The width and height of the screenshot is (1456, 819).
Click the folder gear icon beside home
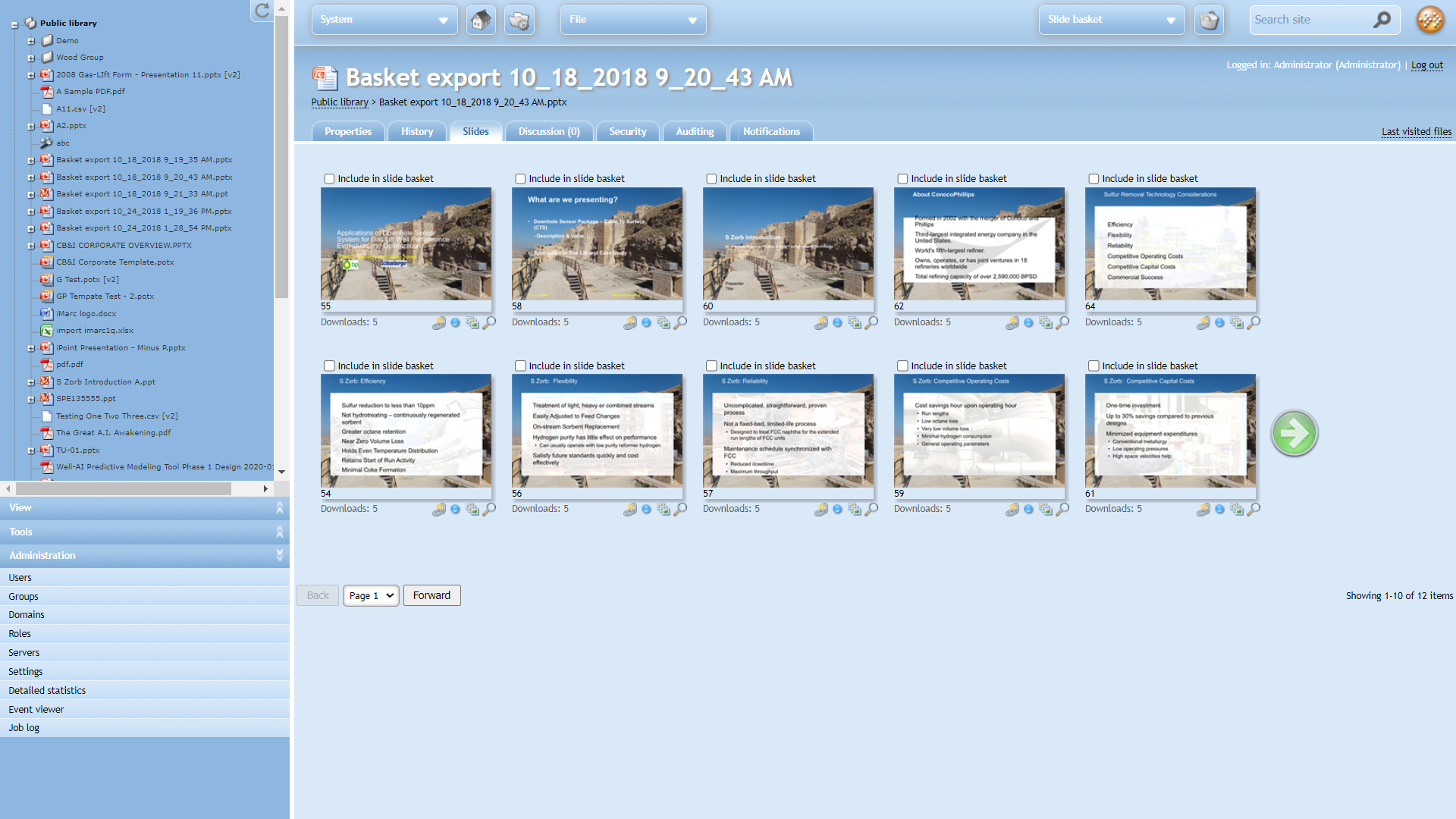pyautogui.click(x=519, y=20)
